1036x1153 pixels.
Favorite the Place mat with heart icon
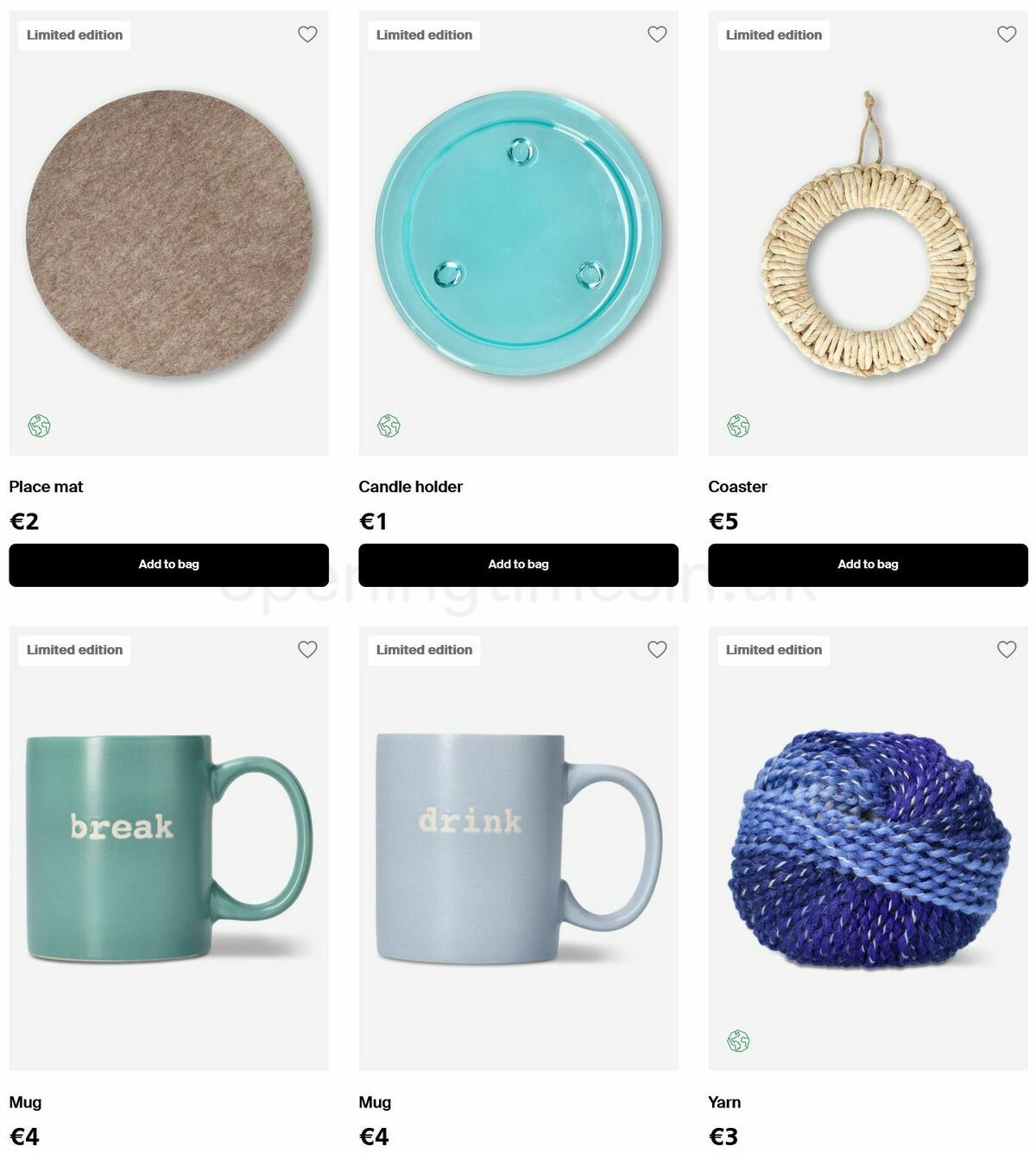pos(307,35)
